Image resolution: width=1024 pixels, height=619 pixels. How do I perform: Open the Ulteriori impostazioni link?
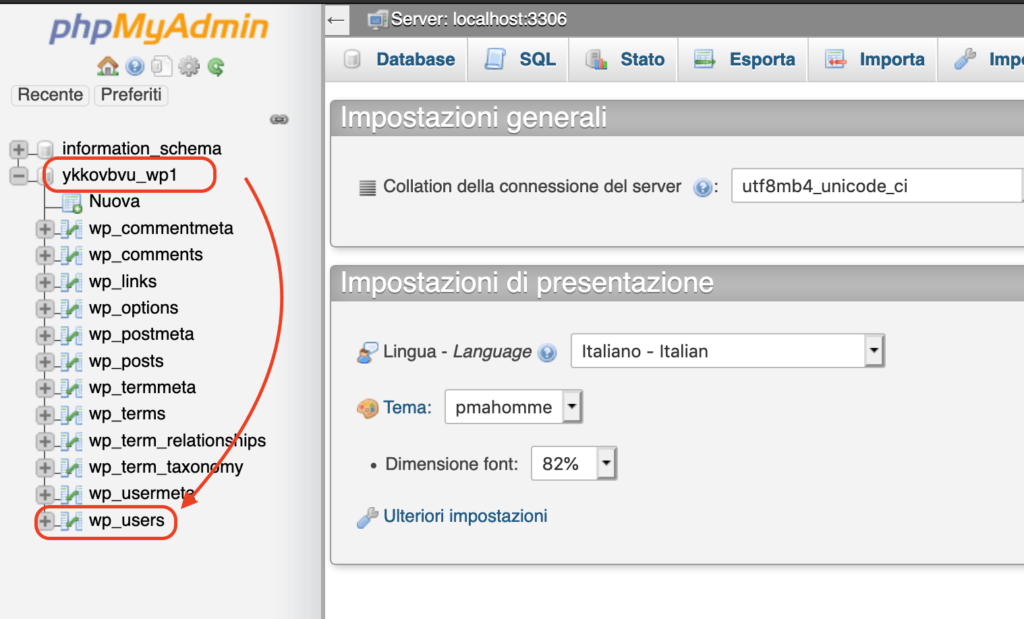point(465,516)
